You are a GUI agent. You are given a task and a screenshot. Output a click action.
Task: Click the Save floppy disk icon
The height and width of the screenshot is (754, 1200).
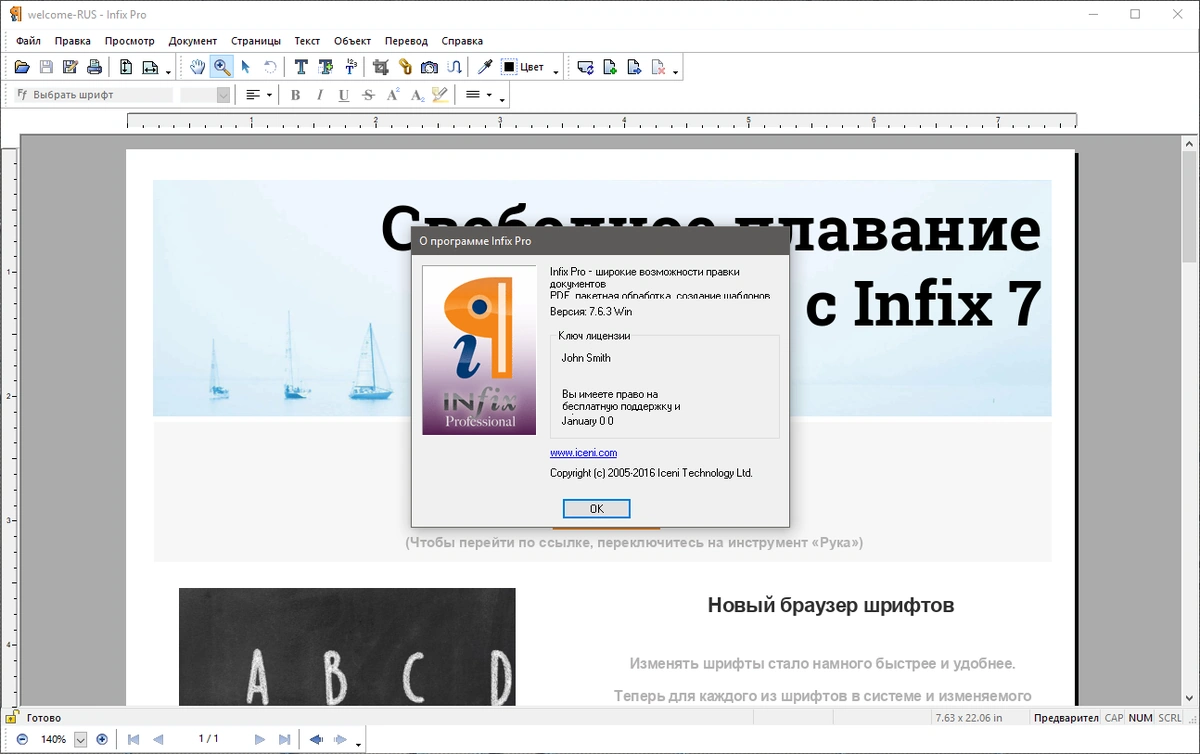46,67
